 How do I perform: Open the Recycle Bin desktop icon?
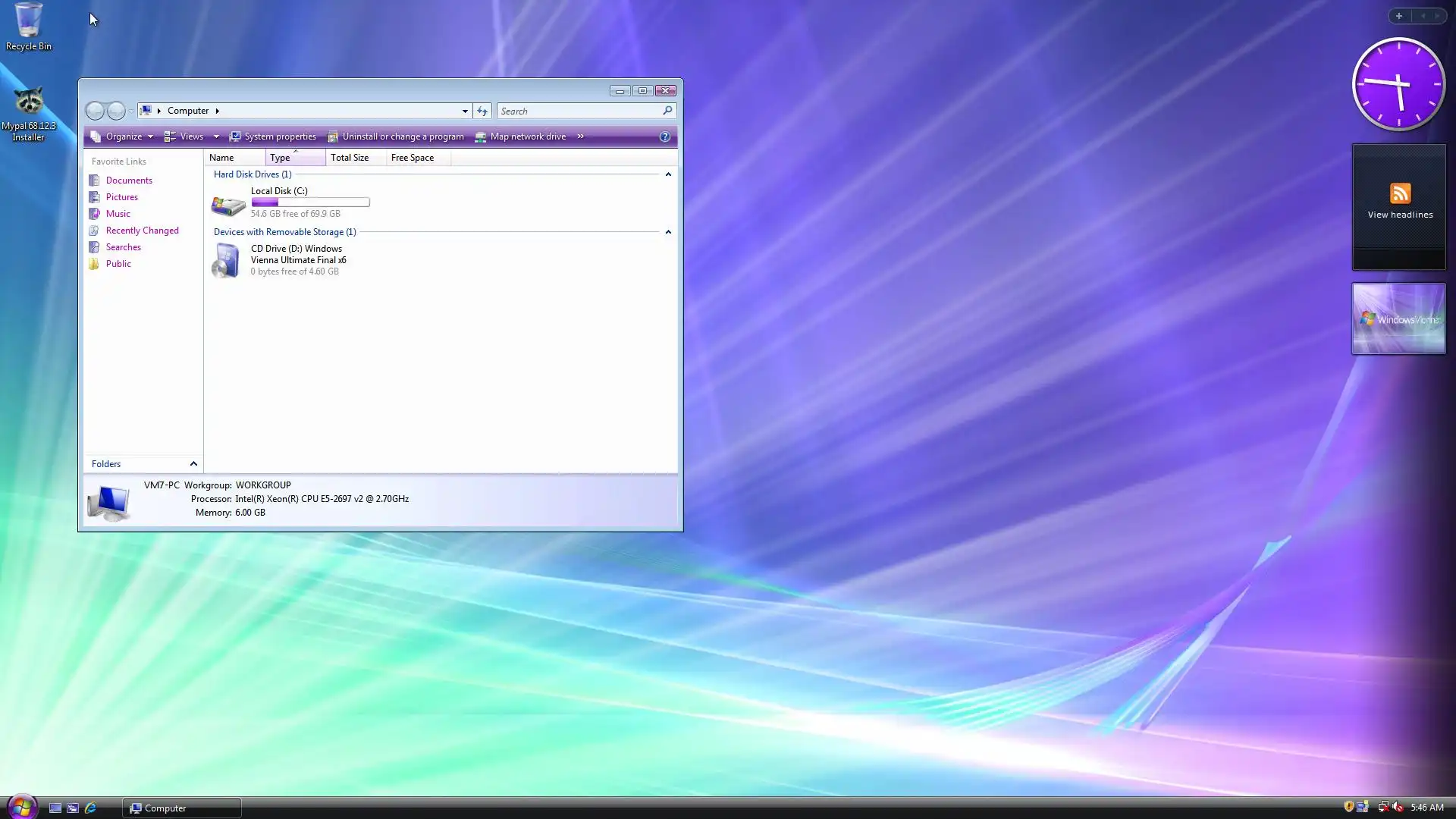(x=28, y=21)
